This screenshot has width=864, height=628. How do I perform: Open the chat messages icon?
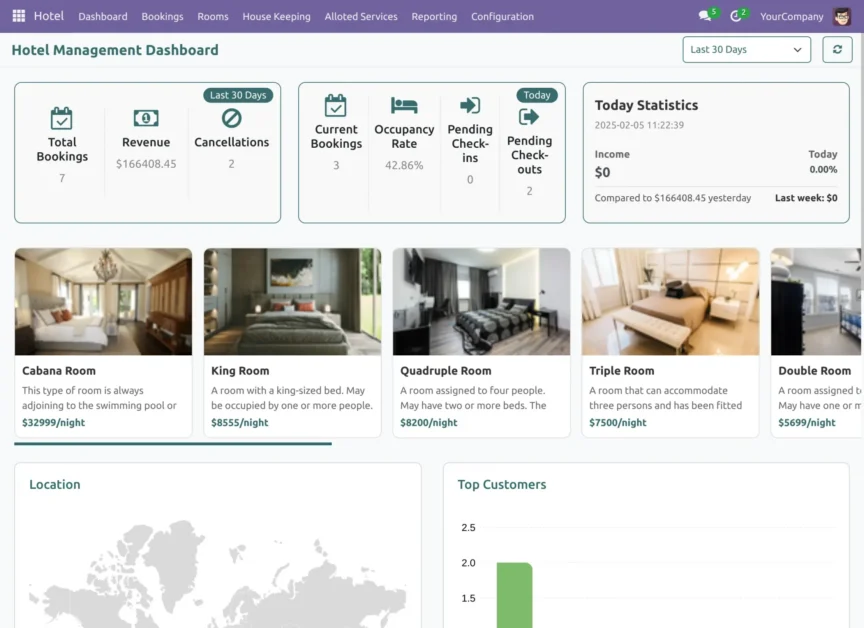click(706, 16)
